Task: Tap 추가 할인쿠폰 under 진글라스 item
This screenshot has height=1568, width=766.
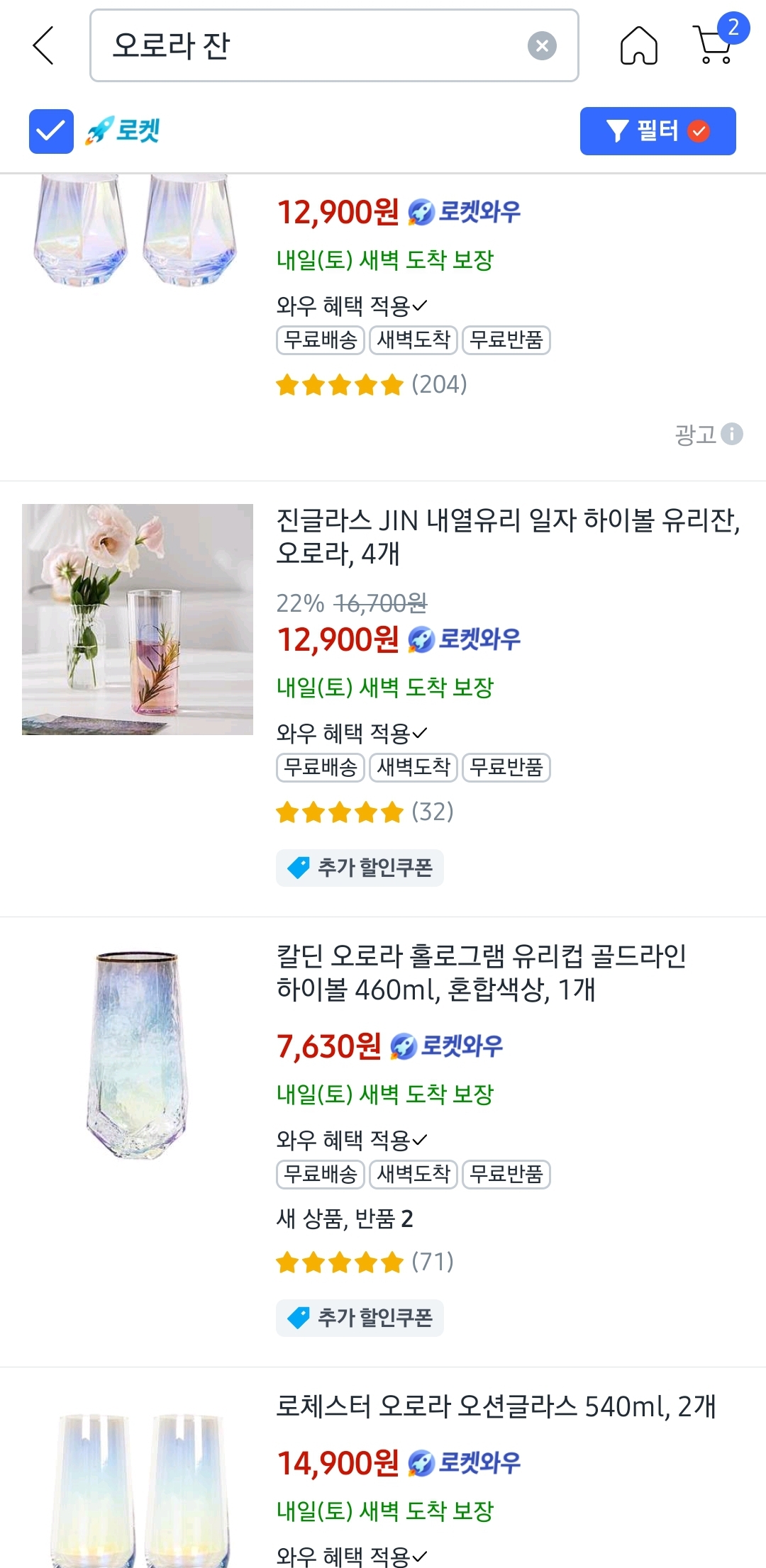Action: (360, 868)
